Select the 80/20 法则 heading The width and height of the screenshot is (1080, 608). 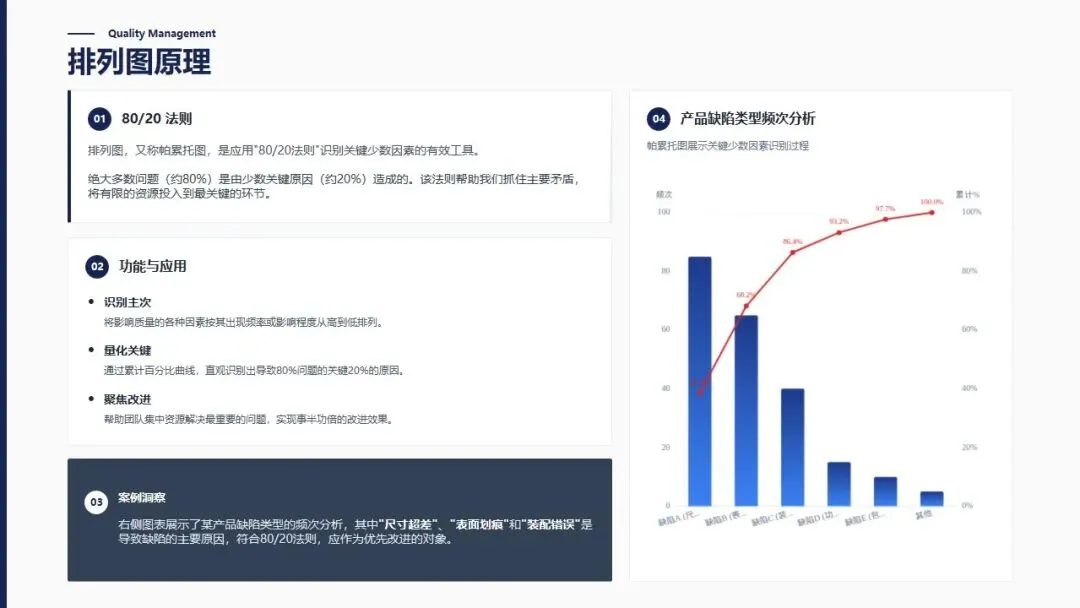click(157, 118)
